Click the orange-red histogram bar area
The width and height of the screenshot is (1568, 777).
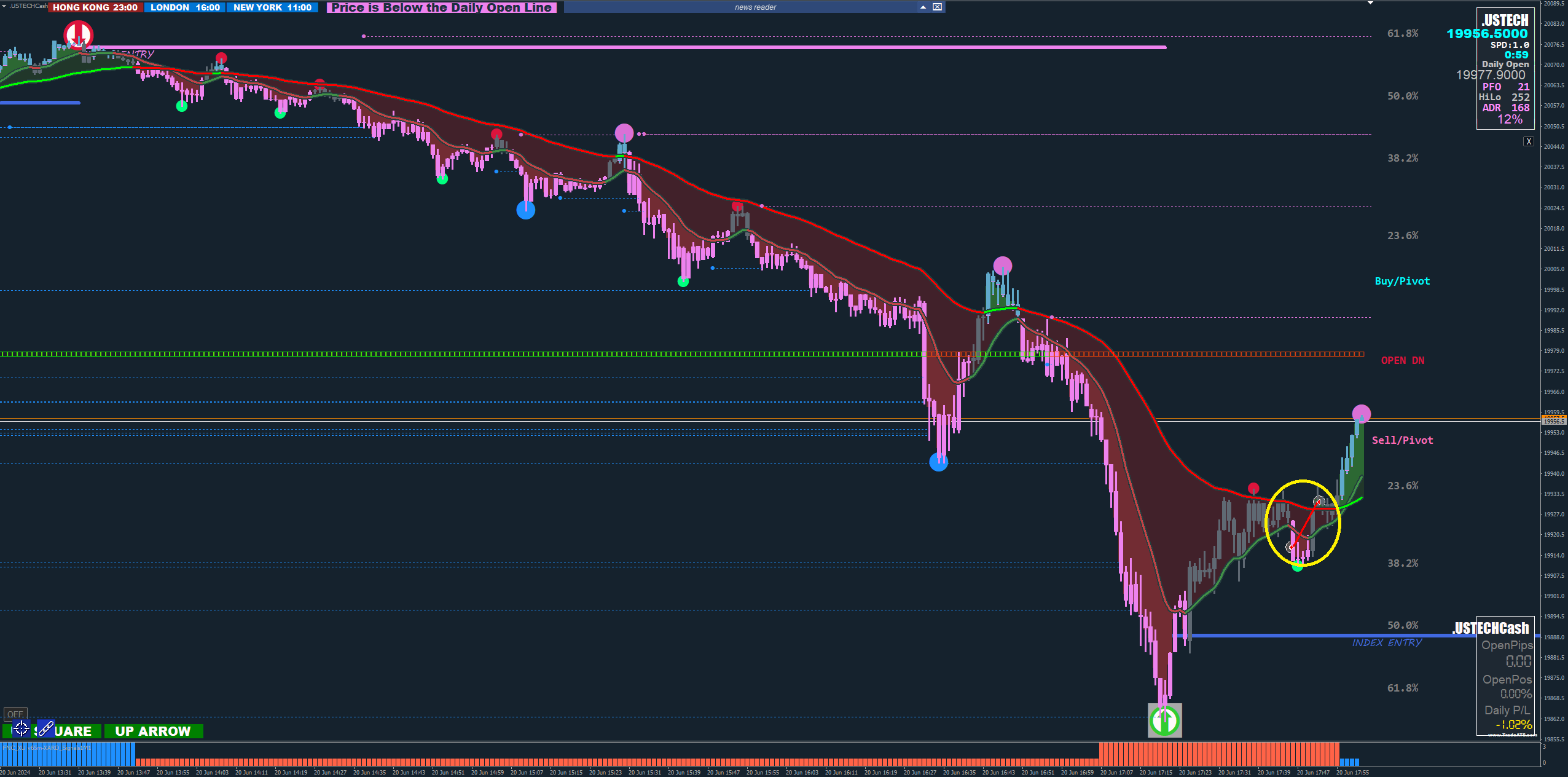pos(1217,754)
